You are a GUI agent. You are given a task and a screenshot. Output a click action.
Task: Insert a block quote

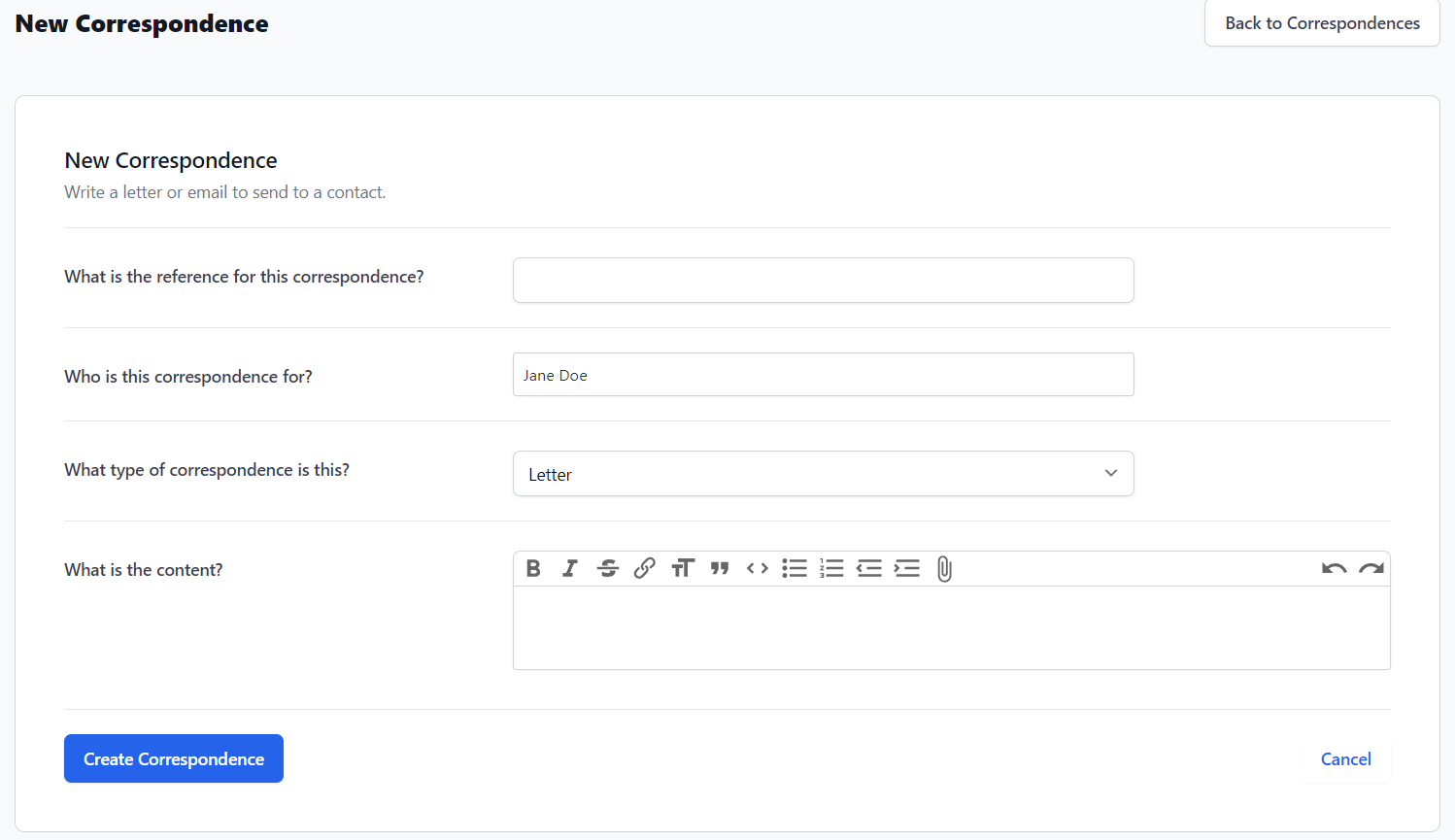(x=720, y=568)
